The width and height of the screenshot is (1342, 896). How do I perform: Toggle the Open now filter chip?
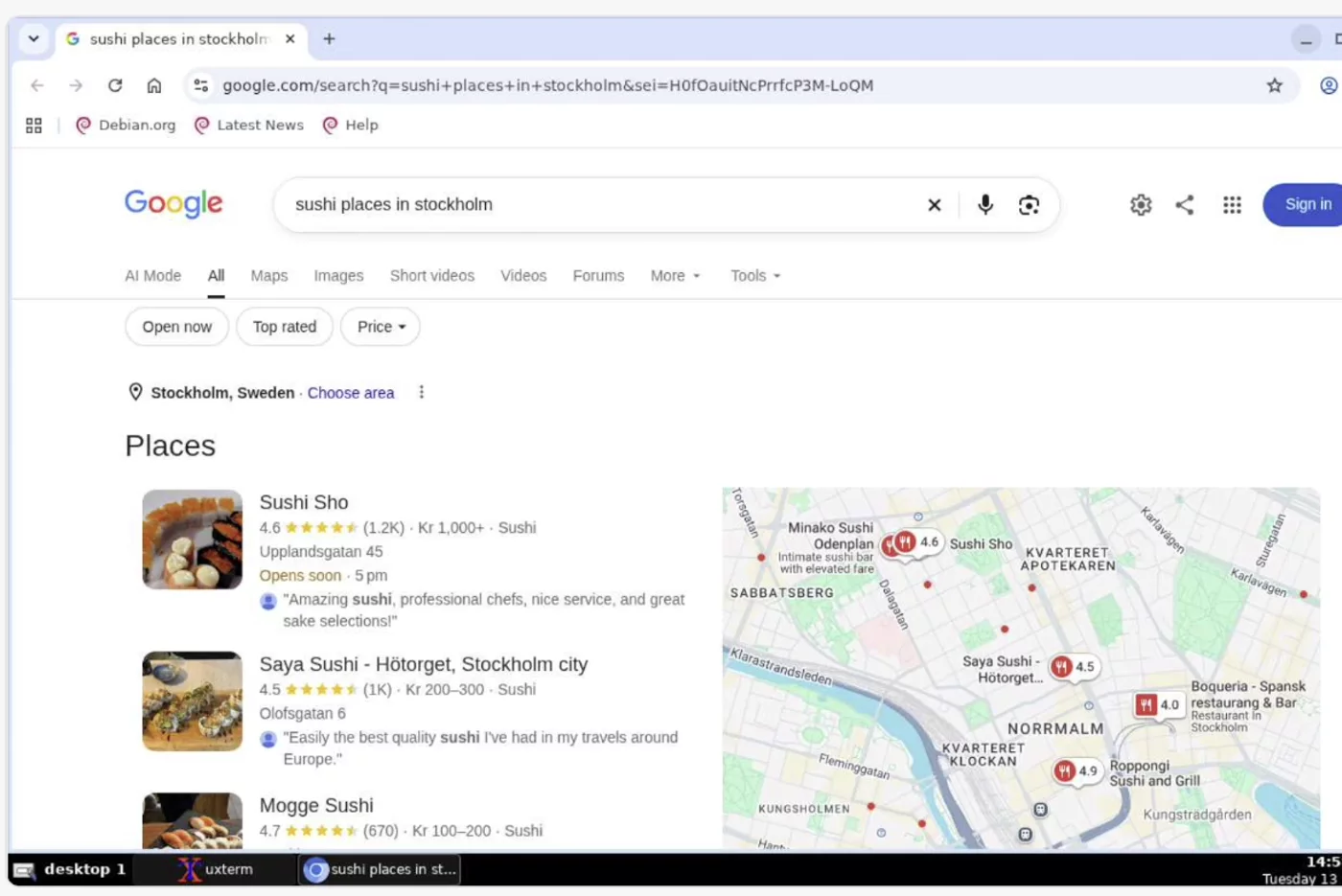point(177,327)
